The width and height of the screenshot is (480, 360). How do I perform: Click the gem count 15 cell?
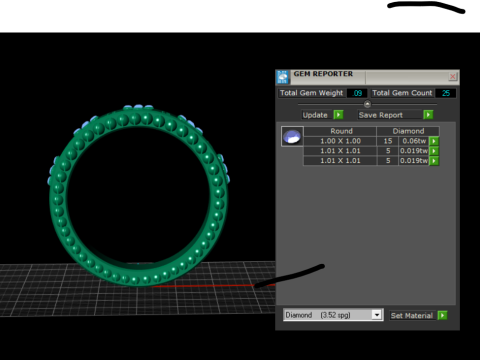tap(388, 141)
